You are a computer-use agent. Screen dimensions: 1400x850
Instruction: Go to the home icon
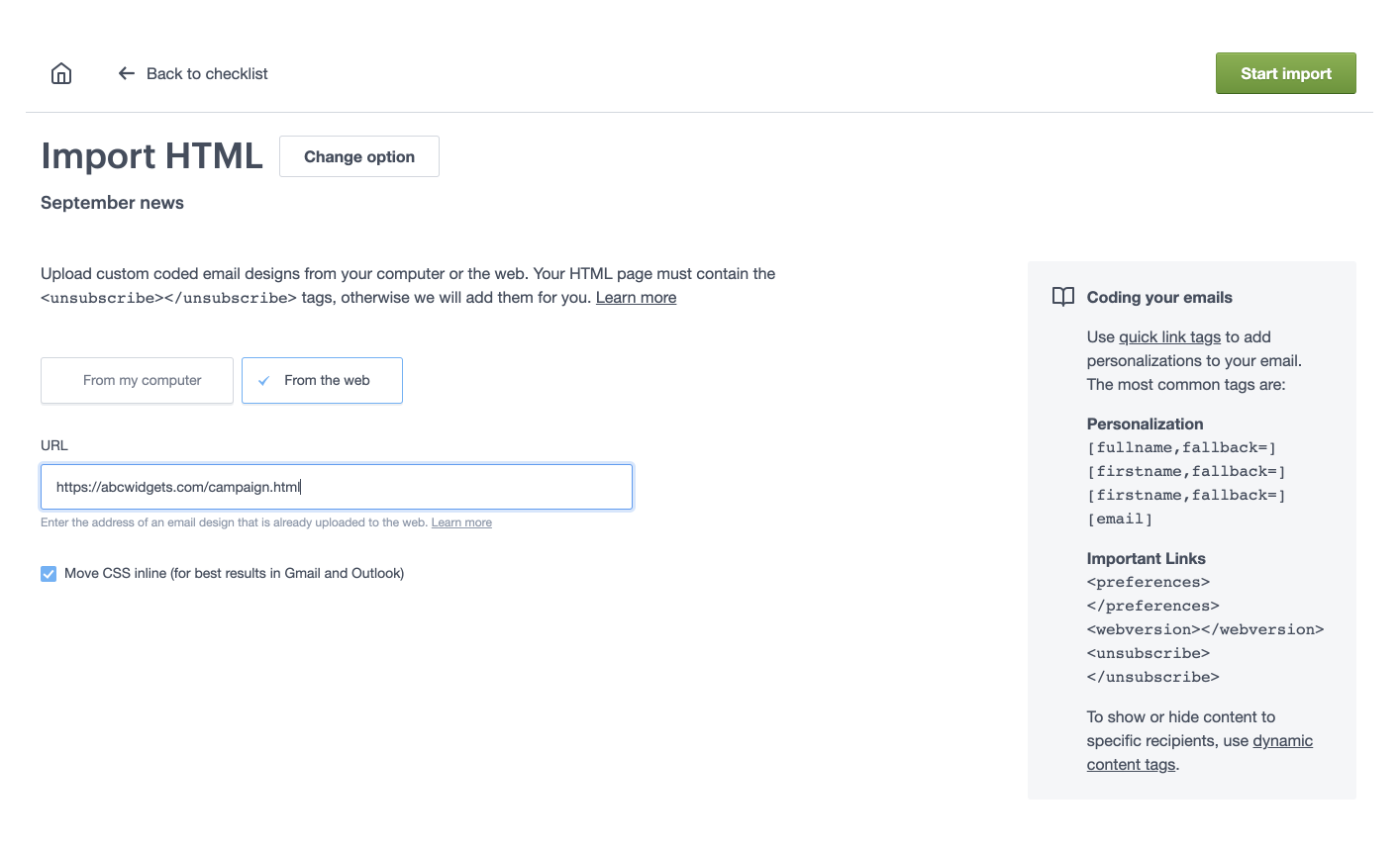(61, 73)
